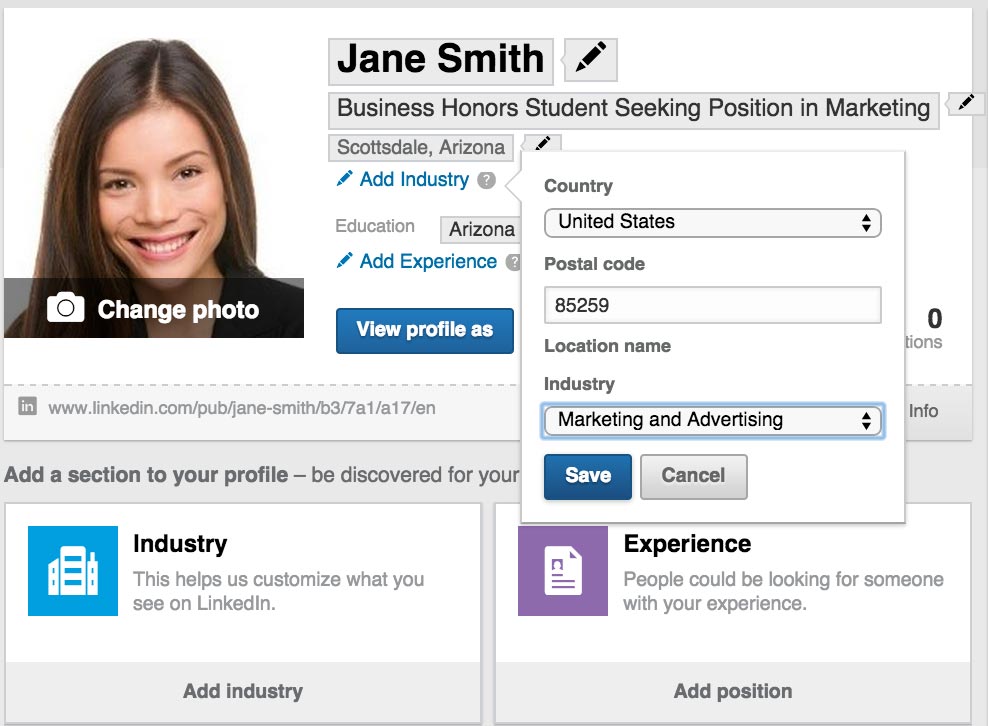The image size is (988, 726).
Task: Cancel the profile edit popup
Action: 693,476
